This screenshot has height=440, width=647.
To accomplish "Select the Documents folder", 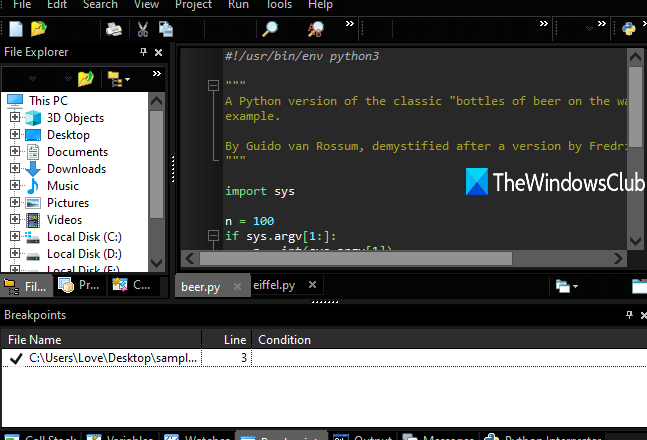I will coord(78,152).
